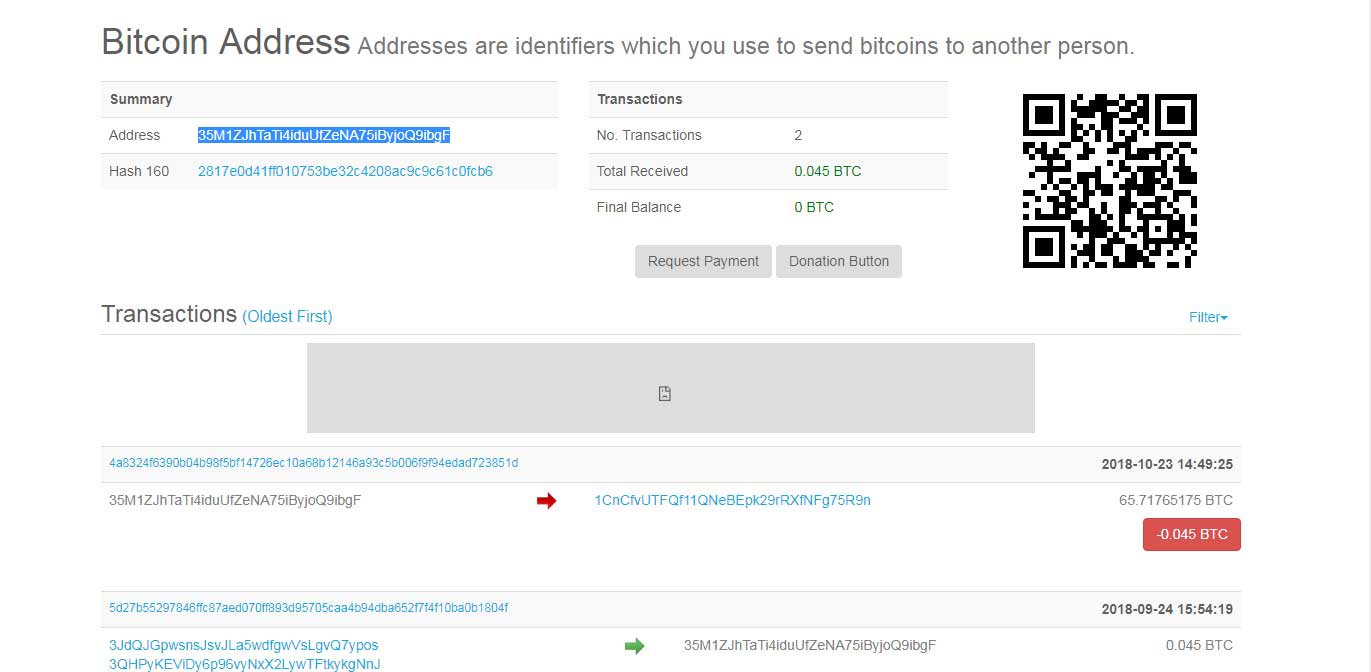Click the Transactions section heading
This screenshot has height=672, width=1371.
169,314
